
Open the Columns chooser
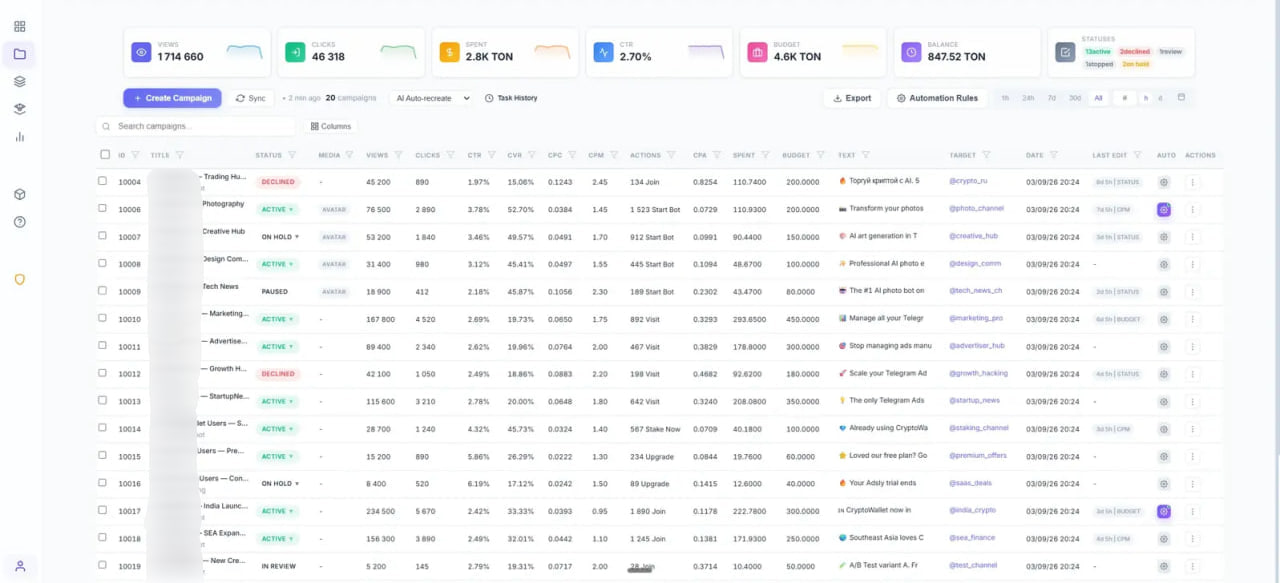pos(331,127)
